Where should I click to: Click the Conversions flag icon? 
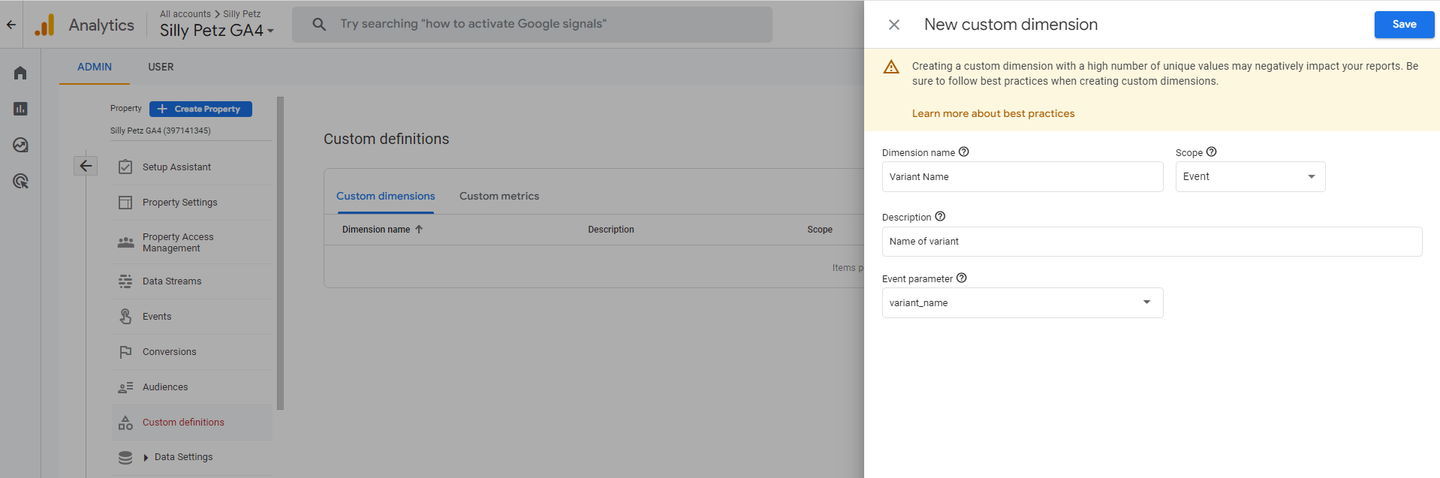(125, 352)
